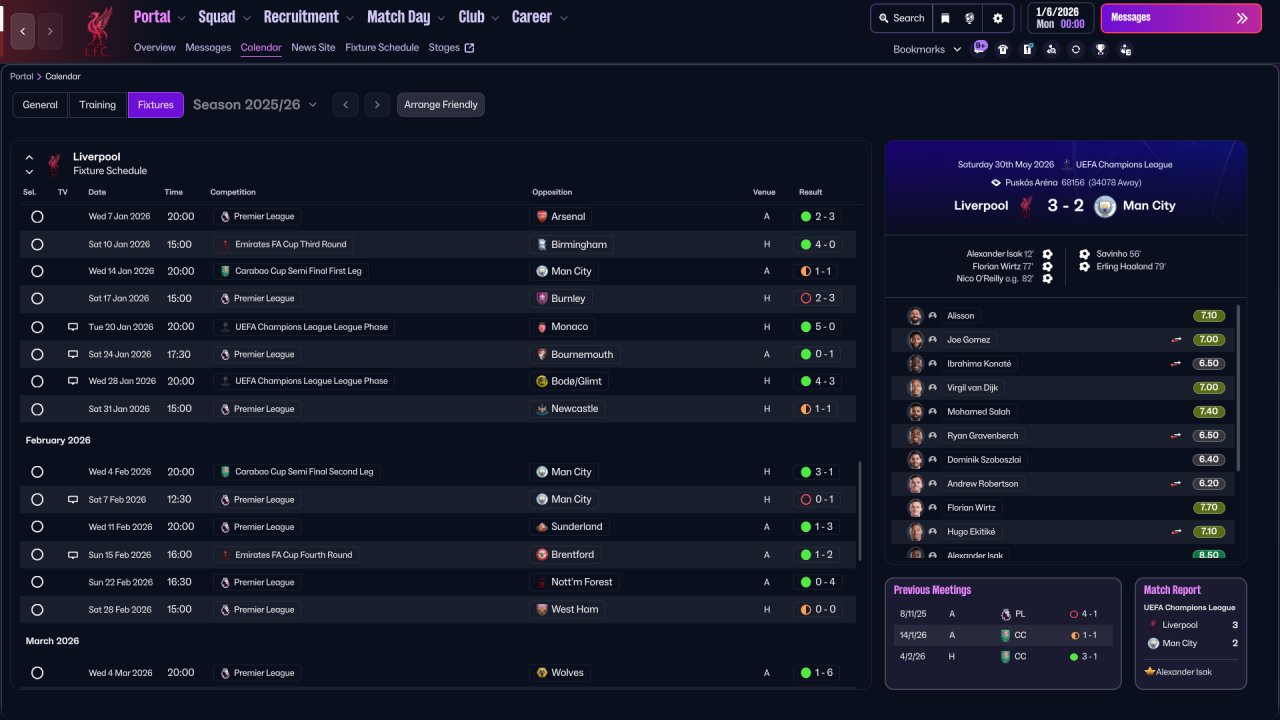Click the fixtures list vertical scrollbar
1280x720 pixels.
coord(860,511)
